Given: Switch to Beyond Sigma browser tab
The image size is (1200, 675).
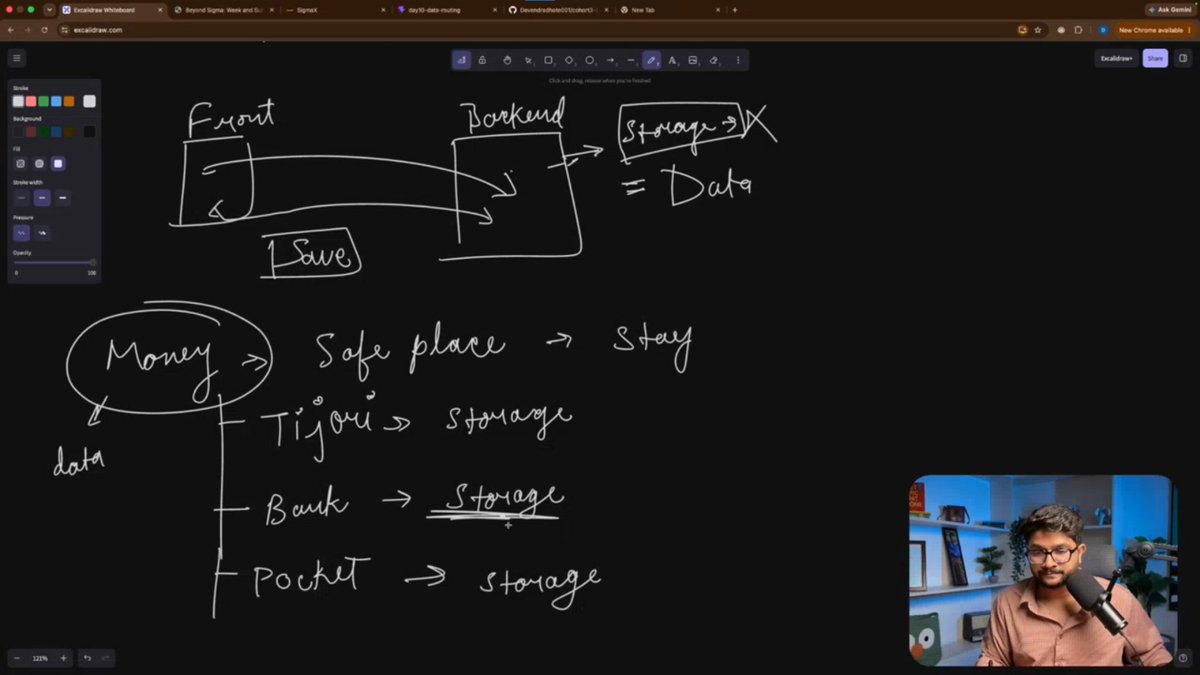Looking at the screenshot, I should pos(222,10).
